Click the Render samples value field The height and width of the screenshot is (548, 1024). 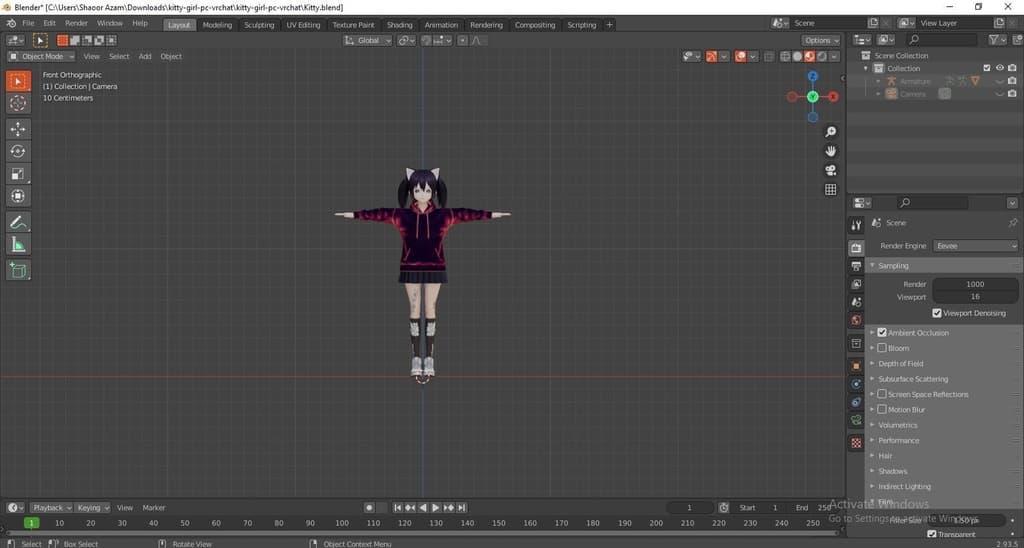pyautogui.click(x=974, y=284)
